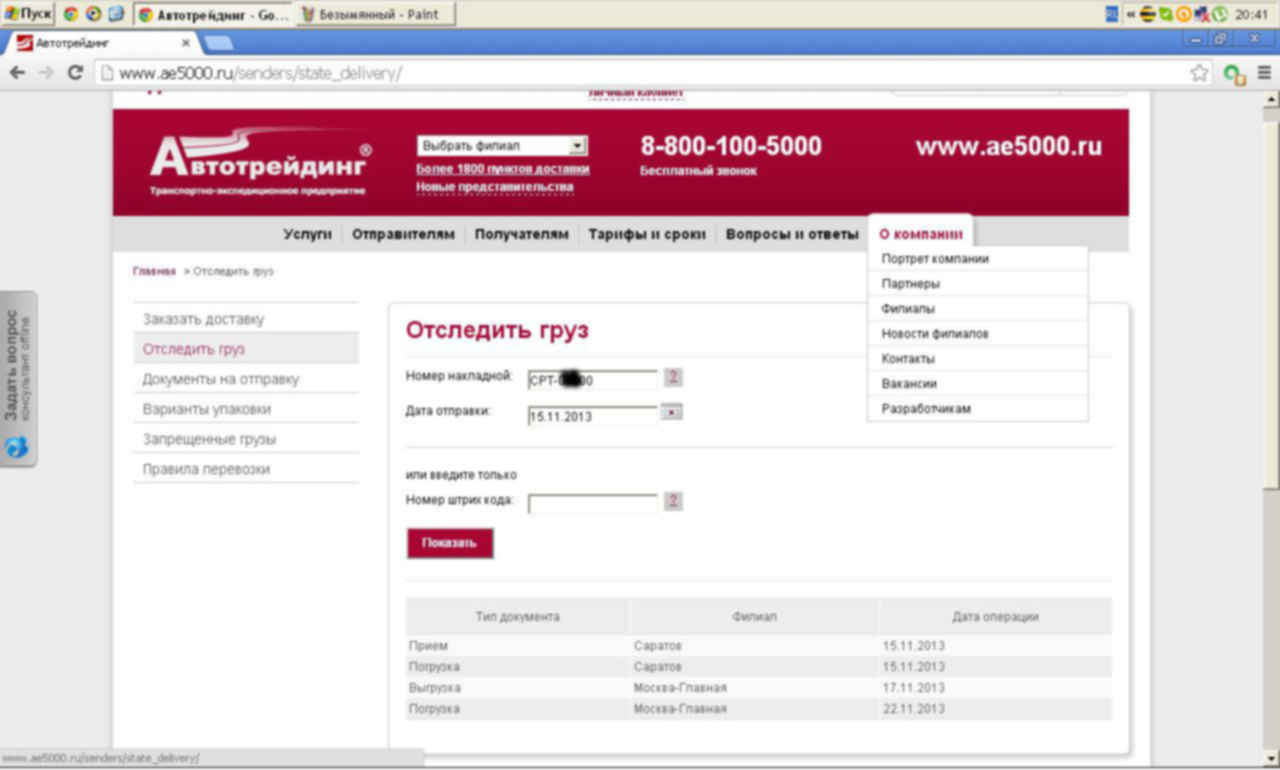Open Тарифы и сроки navigation item
The width and height of the screenshot is (1280, 770).
[646, 234]
